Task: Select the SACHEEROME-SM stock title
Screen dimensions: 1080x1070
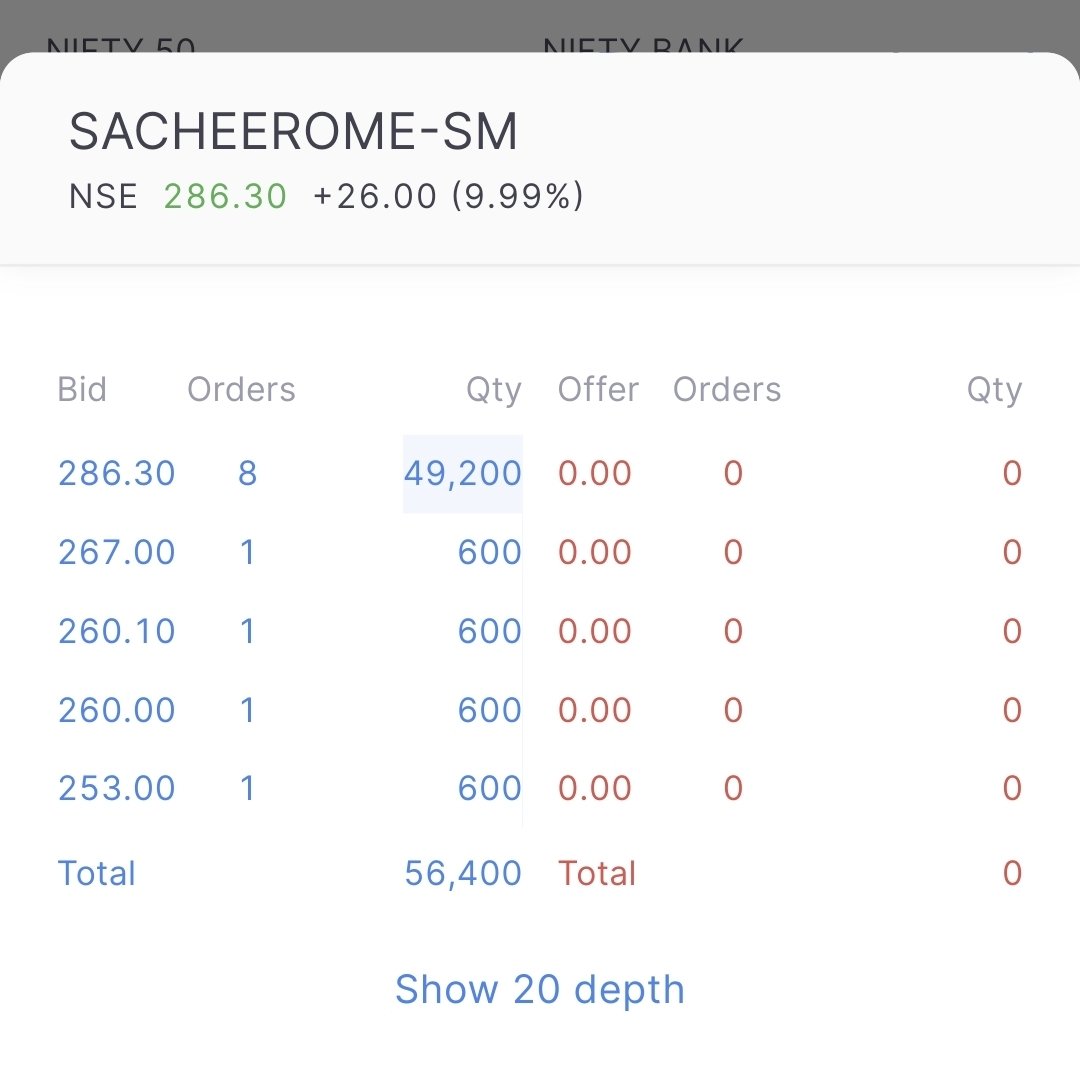Action: point(293,132)
